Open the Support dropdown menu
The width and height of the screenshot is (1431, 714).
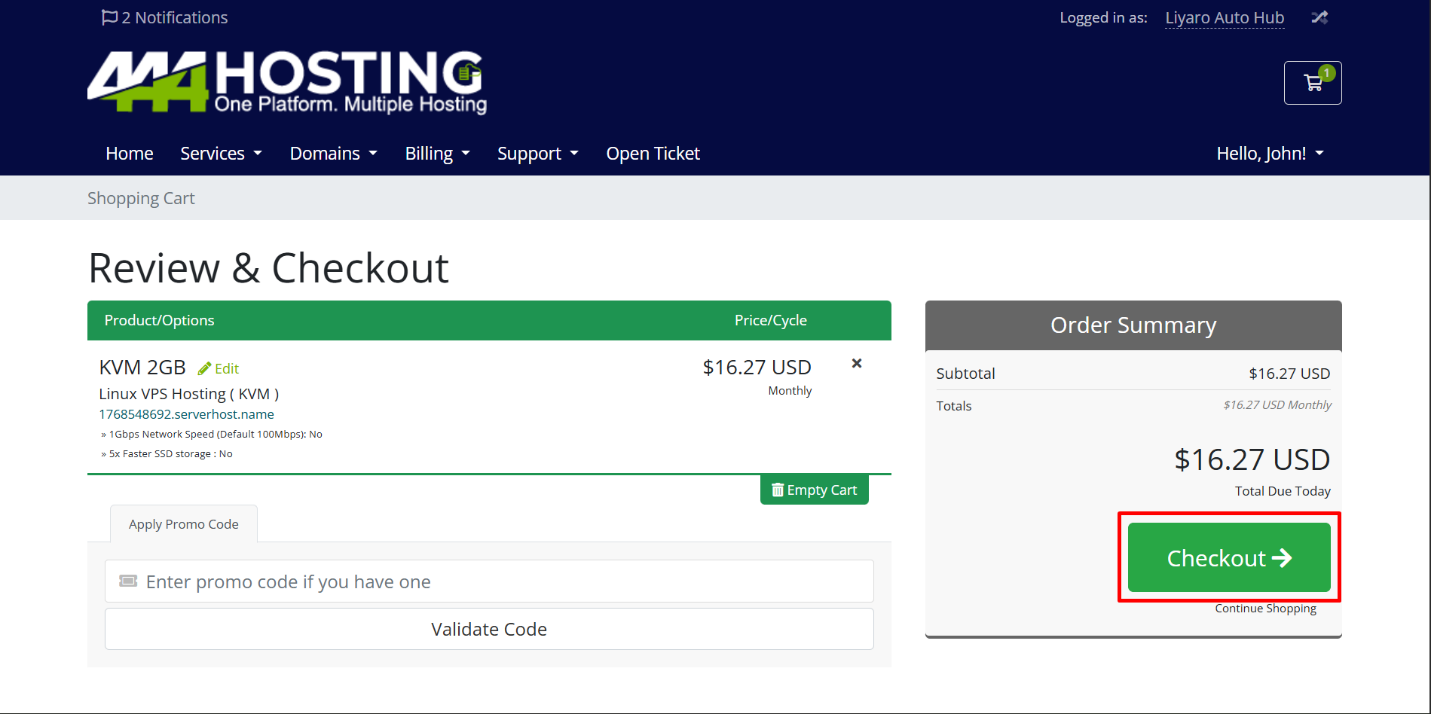538,153
